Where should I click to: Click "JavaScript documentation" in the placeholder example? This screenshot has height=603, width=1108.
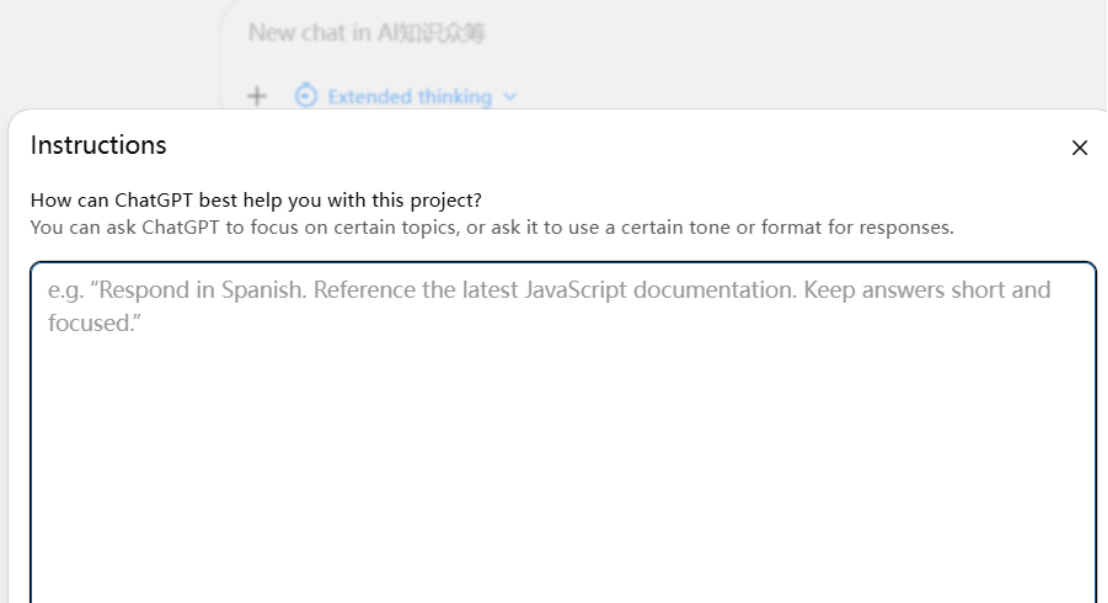click(x=661, y=290)
